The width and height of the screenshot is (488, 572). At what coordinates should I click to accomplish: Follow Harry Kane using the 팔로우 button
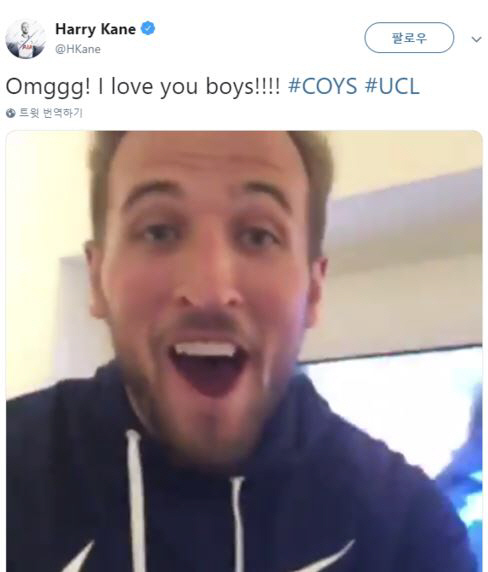pyautogui.click(x=409, y=38)
